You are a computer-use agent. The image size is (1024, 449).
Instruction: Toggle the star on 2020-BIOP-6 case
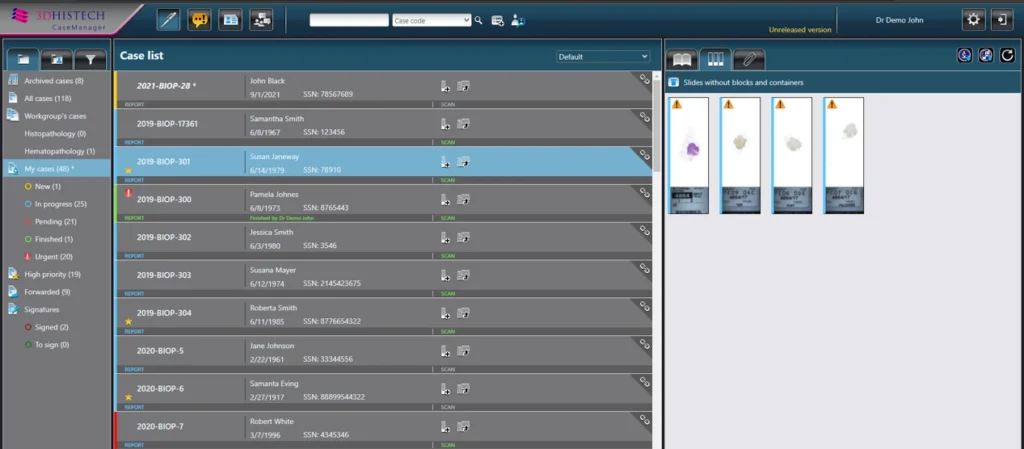click(x=128, y=397)
